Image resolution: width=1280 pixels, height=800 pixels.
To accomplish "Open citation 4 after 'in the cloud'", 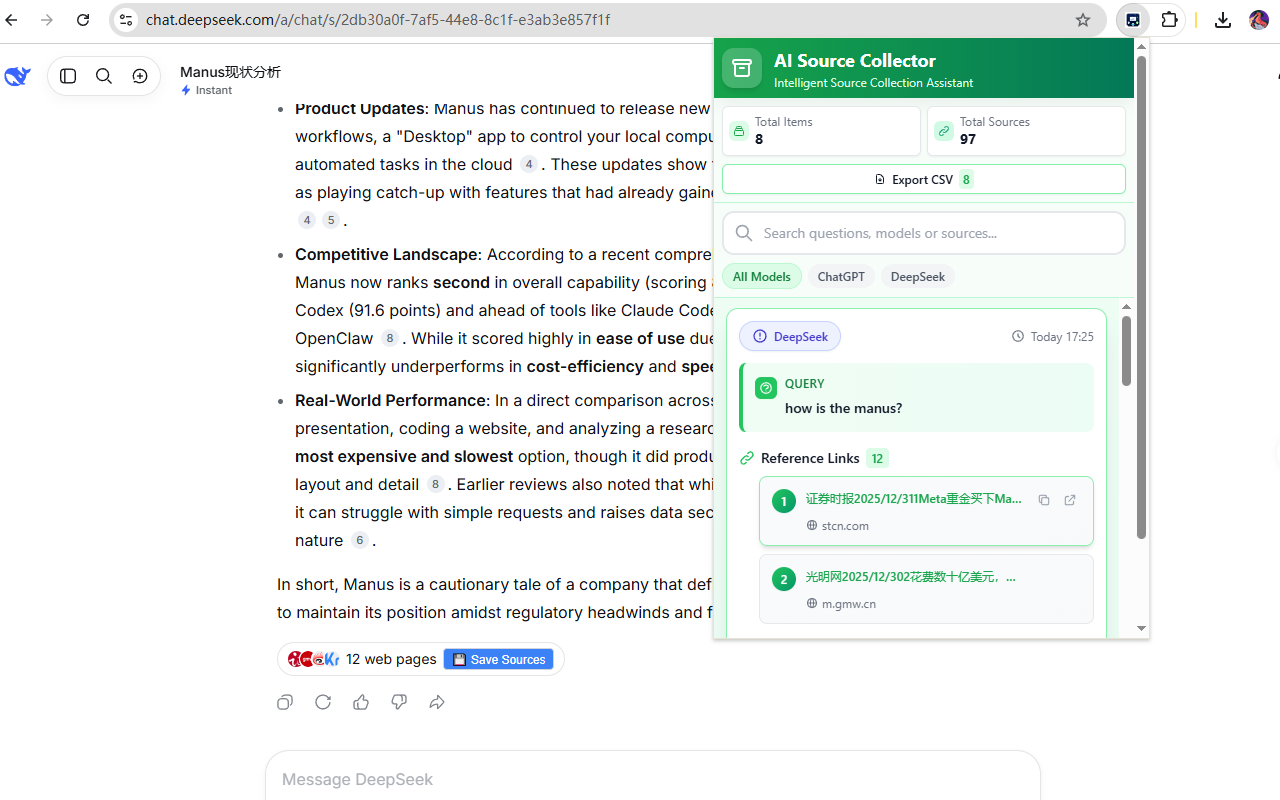I will [x=529, y=165].
